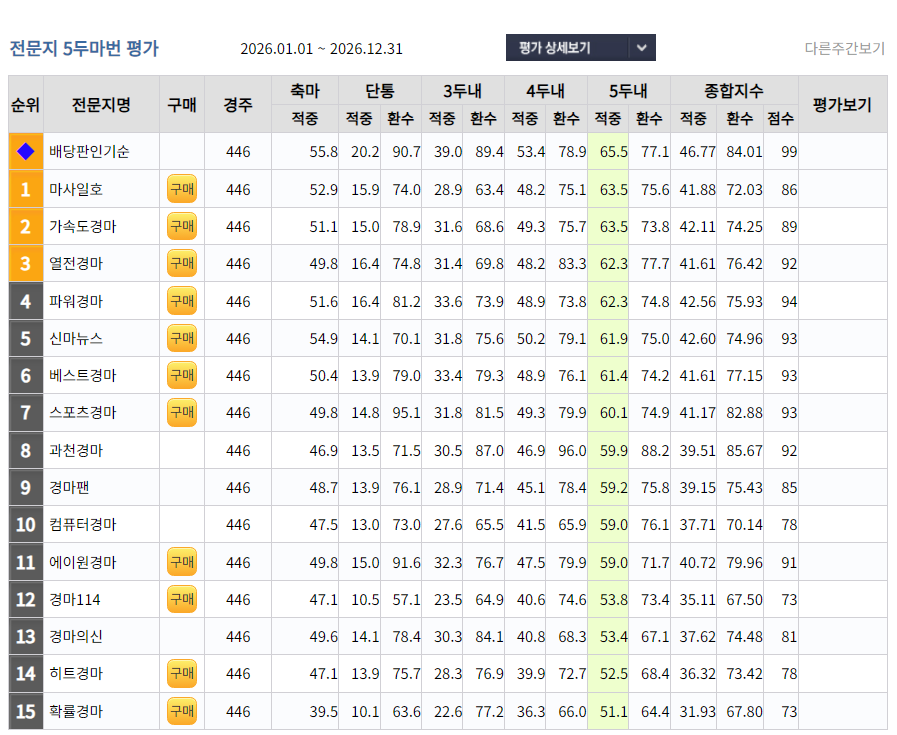Click highlighted 65.5 value in 배당판인기순 row
The image size is (897, 735).
pyautogui.click(x=613, y=152)
